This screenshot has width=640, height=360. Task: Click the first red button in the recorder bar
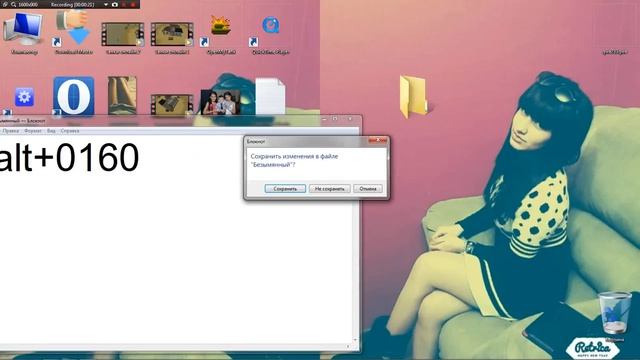click(x=124, y=4)
